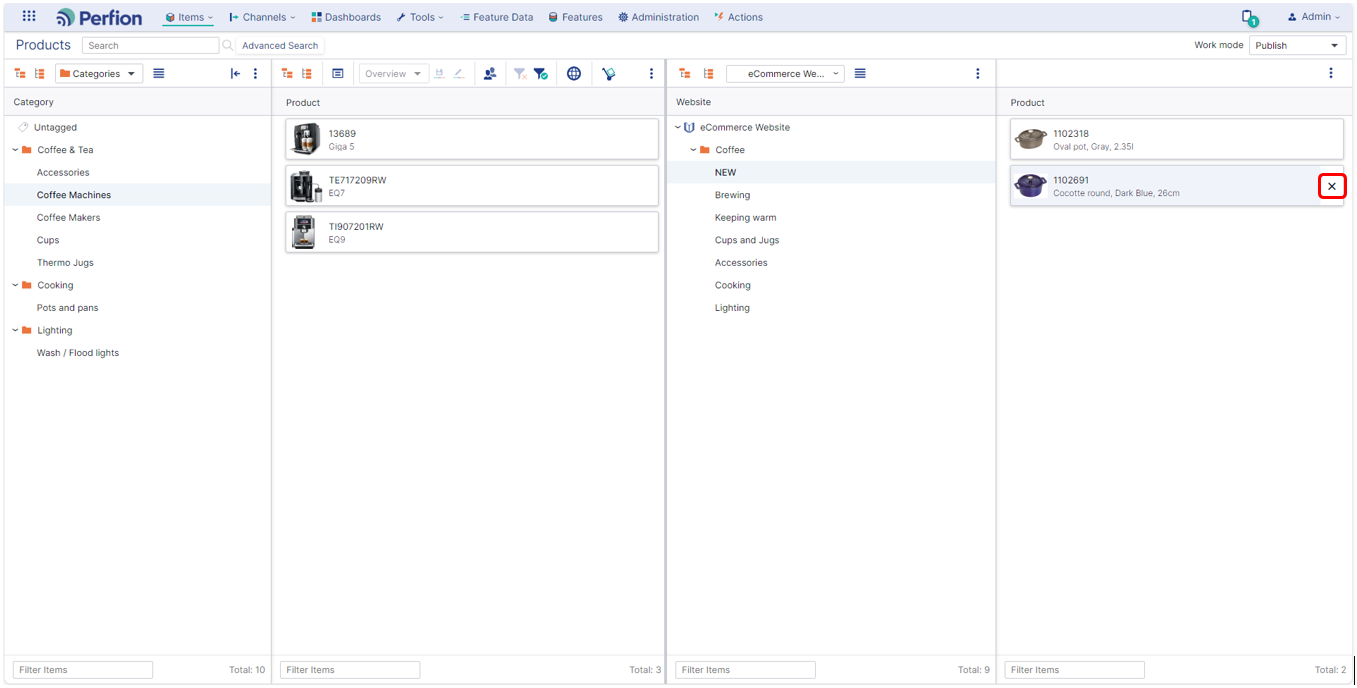Click list icon beside eCommerce dropdown
This screenshot has width=1357, height=688.
tap(860, 73)
